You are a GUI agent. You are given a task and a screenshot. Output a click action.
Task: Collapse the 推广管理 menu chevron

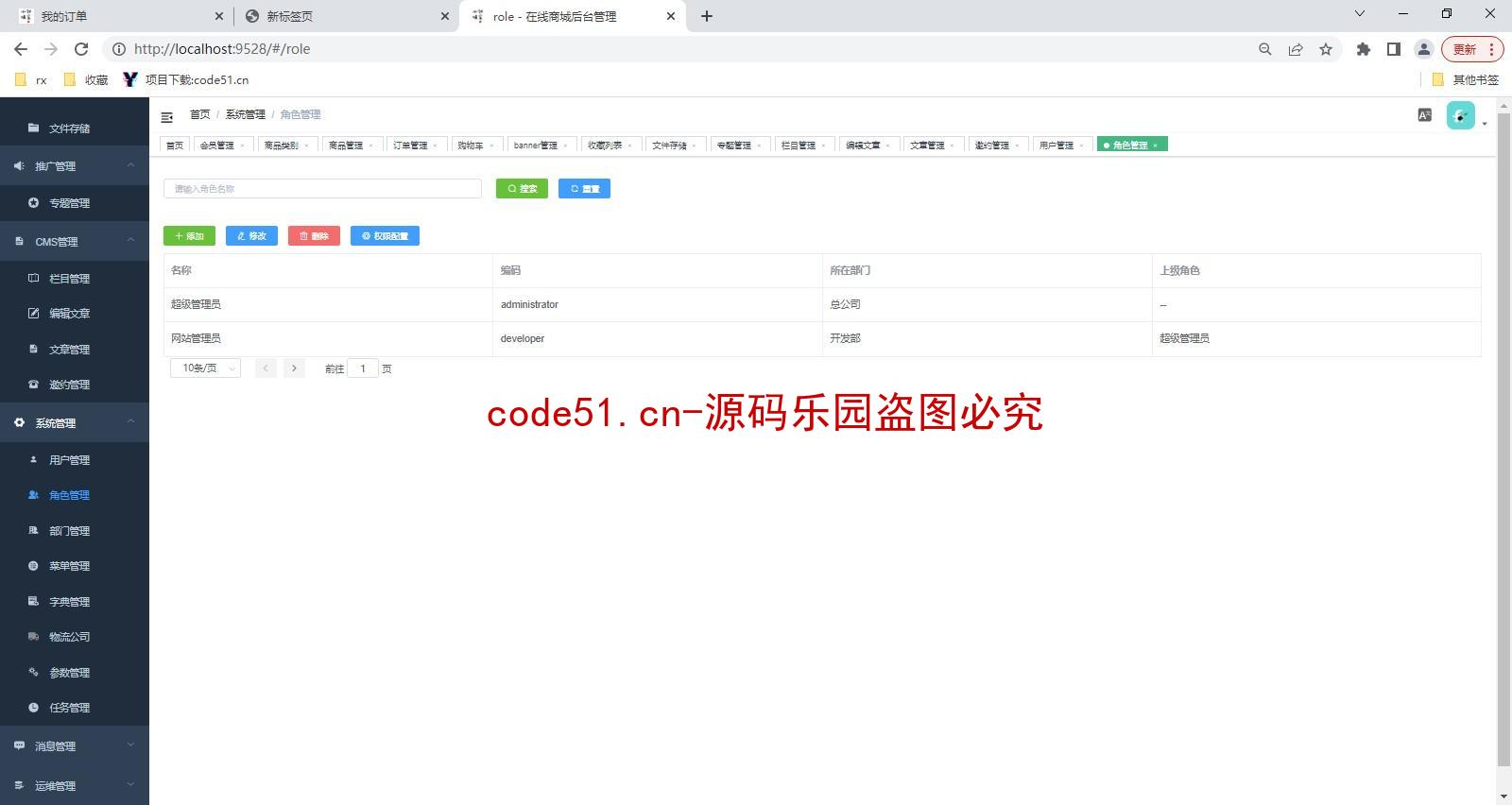(x=130, y=165)
